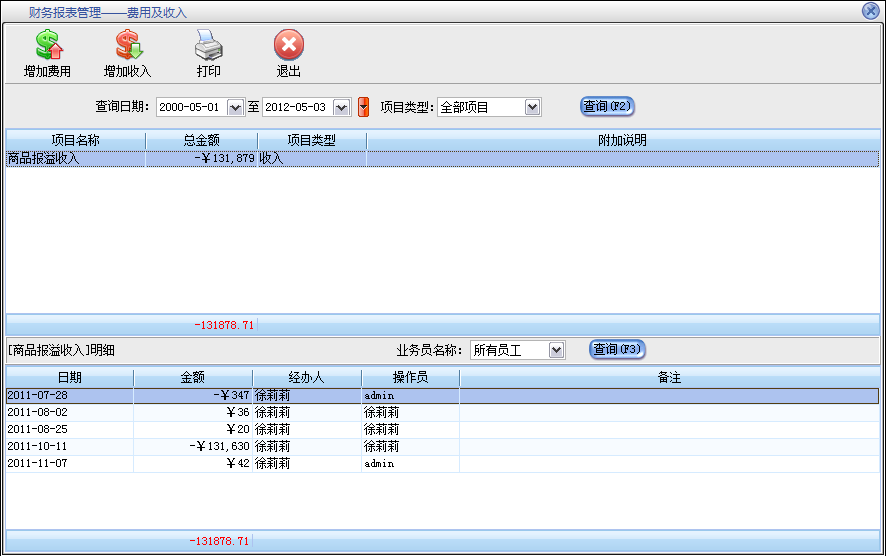Close the window with top-right X
This screenshot has height=556, width=886.
coord(870,11)
